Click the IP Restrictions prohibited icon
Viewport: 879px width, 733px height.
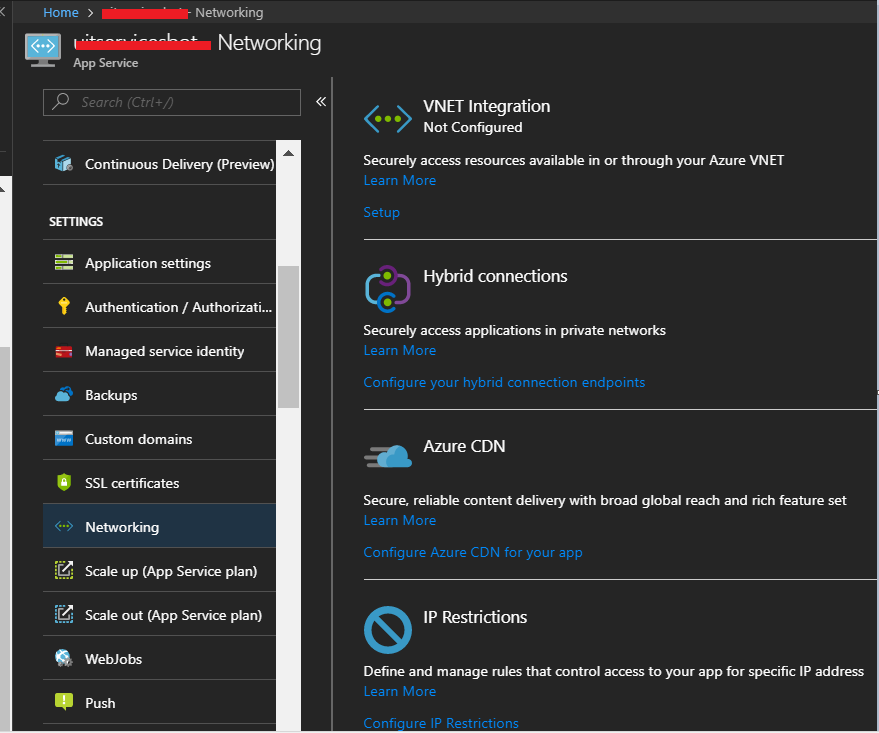pos(387,629)
